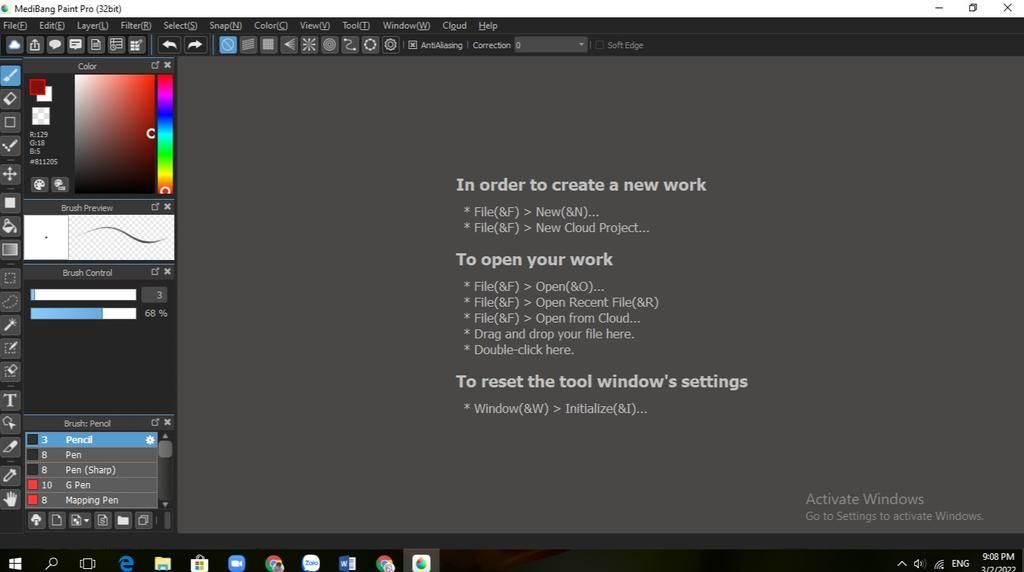This screenshot has width=1024, height=572.
Task: Select the Eraser tool
Action: pos(10,99)
